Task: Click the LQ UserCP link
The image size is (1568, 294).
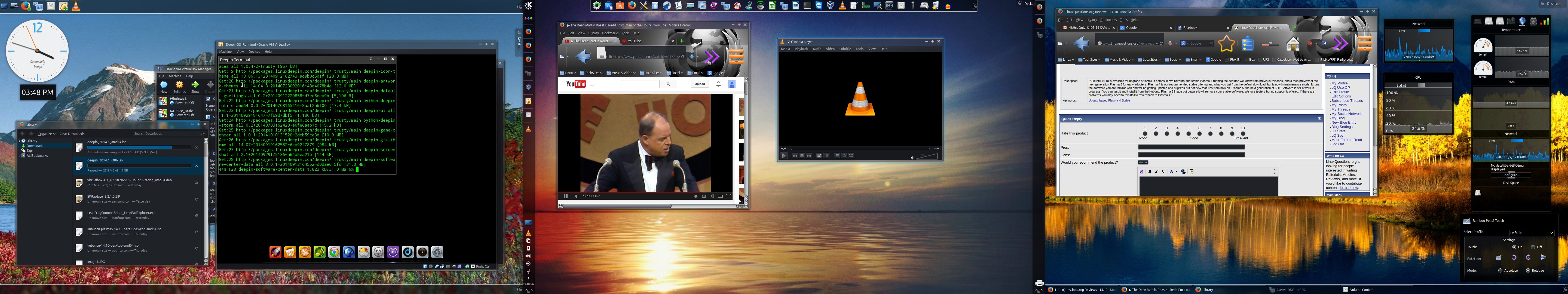Action: [x=1340, y=88]
